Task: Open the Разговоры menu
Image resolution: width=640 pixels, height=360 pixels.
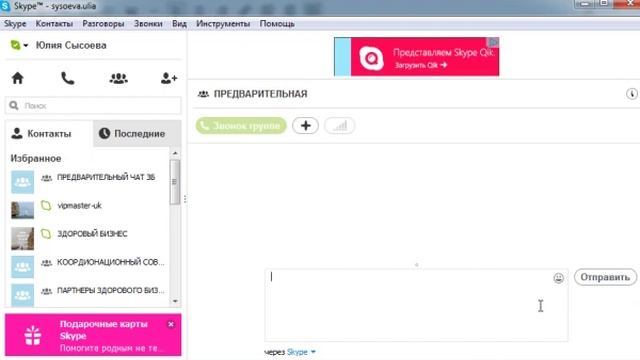Action: point(103,24)
